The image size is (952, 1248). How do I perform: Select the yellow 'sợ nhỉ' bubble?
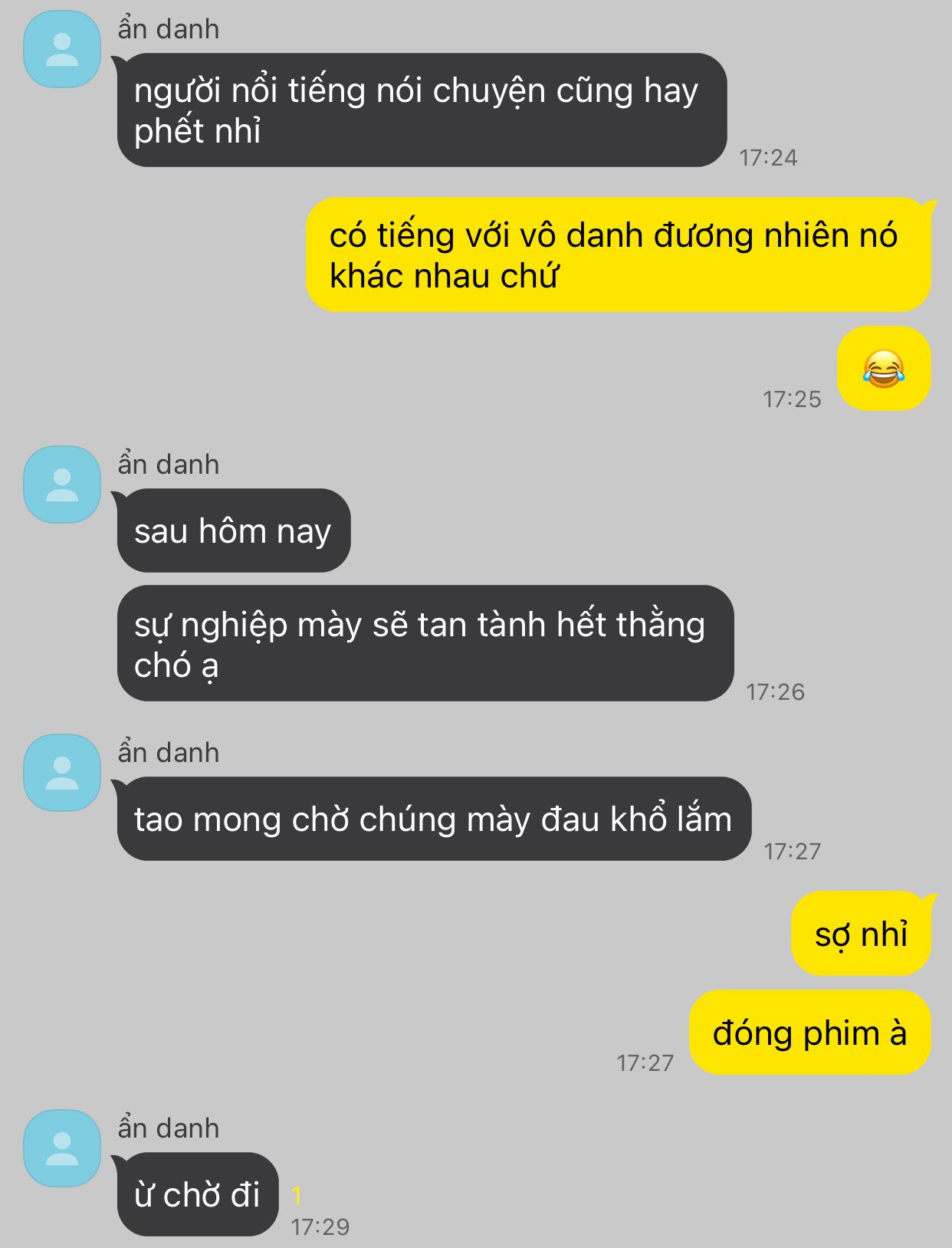862,934
